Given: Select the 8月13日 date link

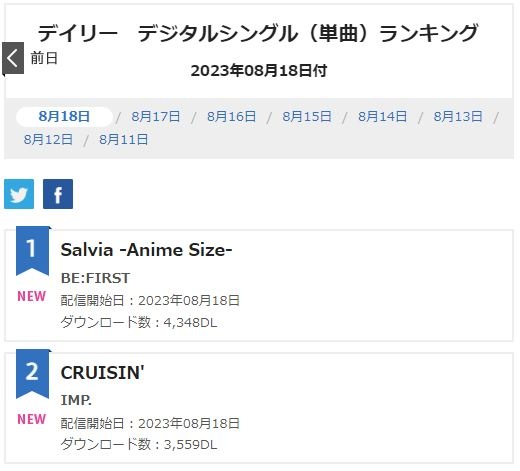Looking at the screenshot, I should tap(458, 117).
